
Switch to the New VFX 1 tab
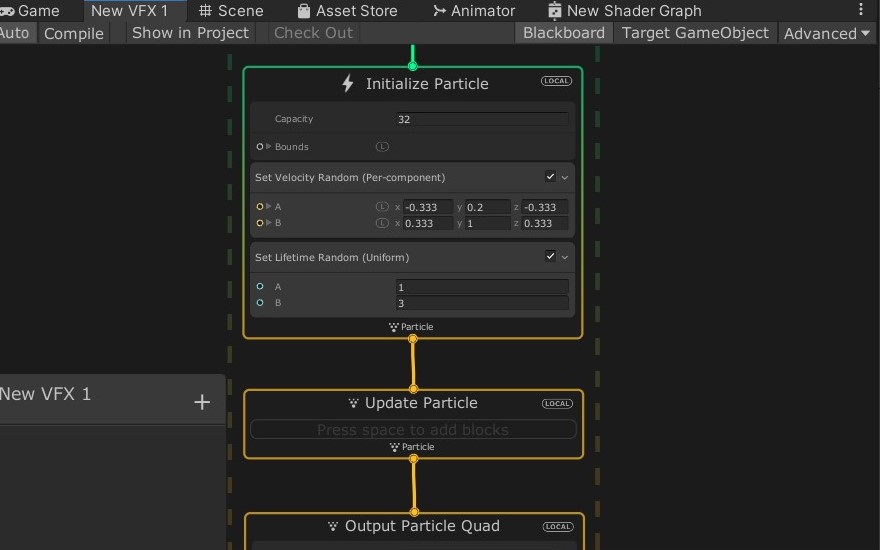point(129,11)
